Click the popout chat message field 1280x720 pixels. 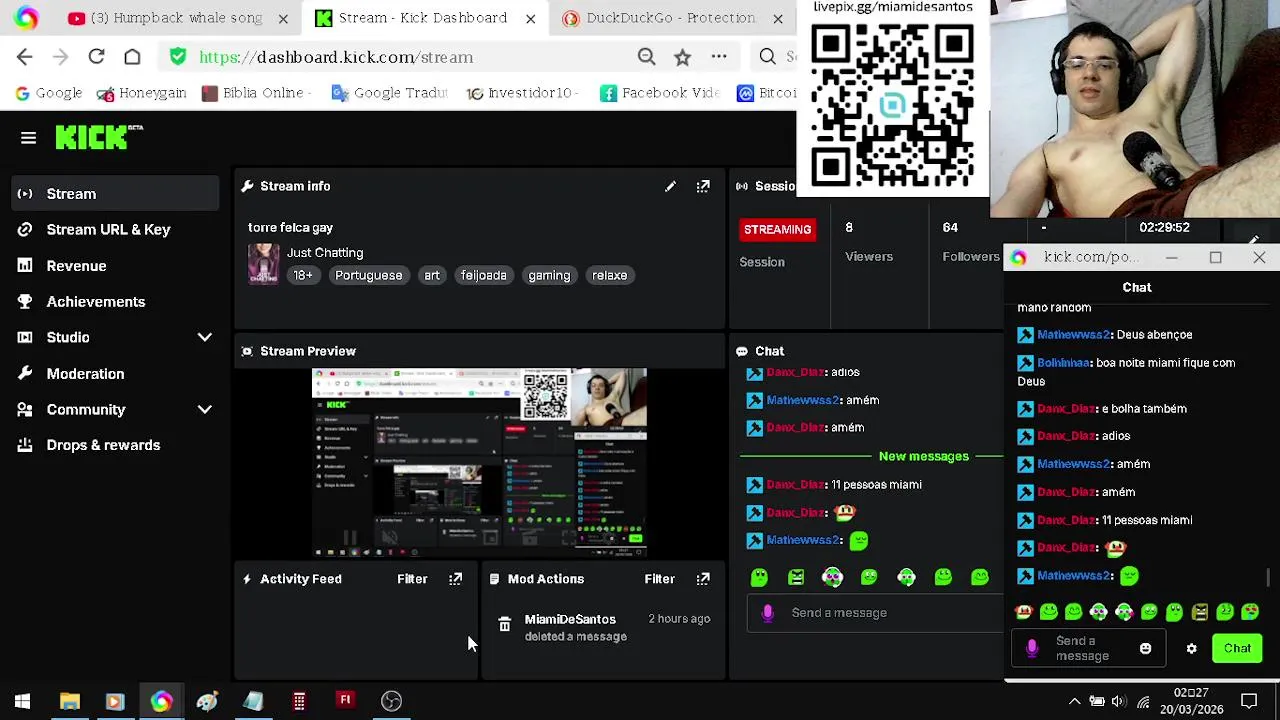point(1088,649)
